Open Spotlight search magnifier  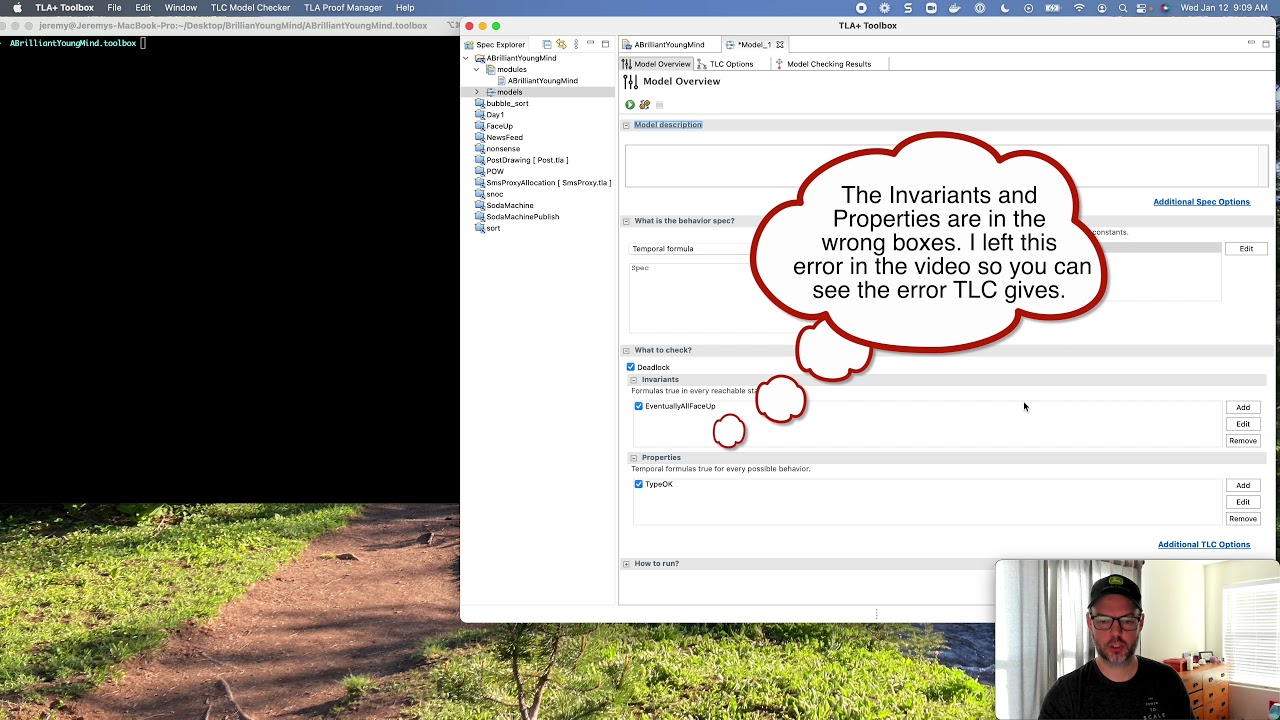[1123, 8]
